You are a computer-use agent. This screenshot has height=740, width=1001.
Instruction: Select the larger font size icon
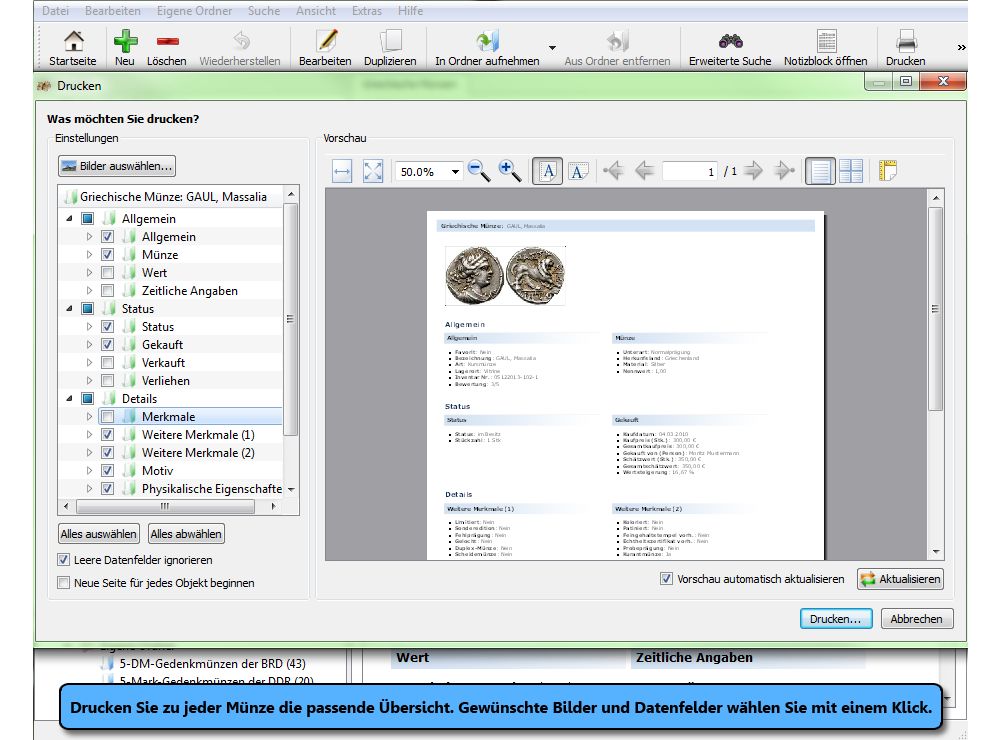tap(548, 171)
